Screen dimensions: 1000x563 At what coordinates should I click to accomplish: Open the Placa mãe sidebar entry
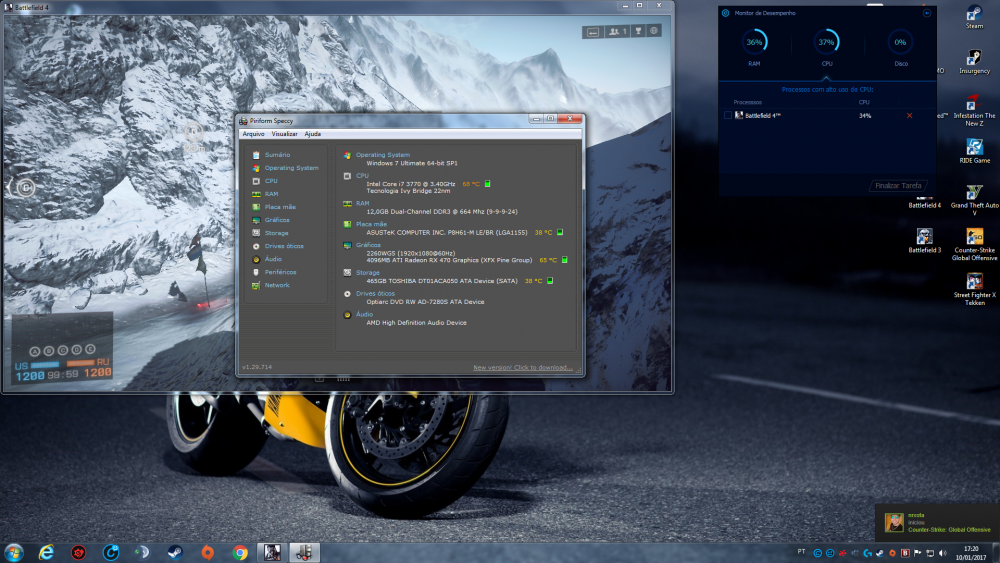[x=280, y=207]
